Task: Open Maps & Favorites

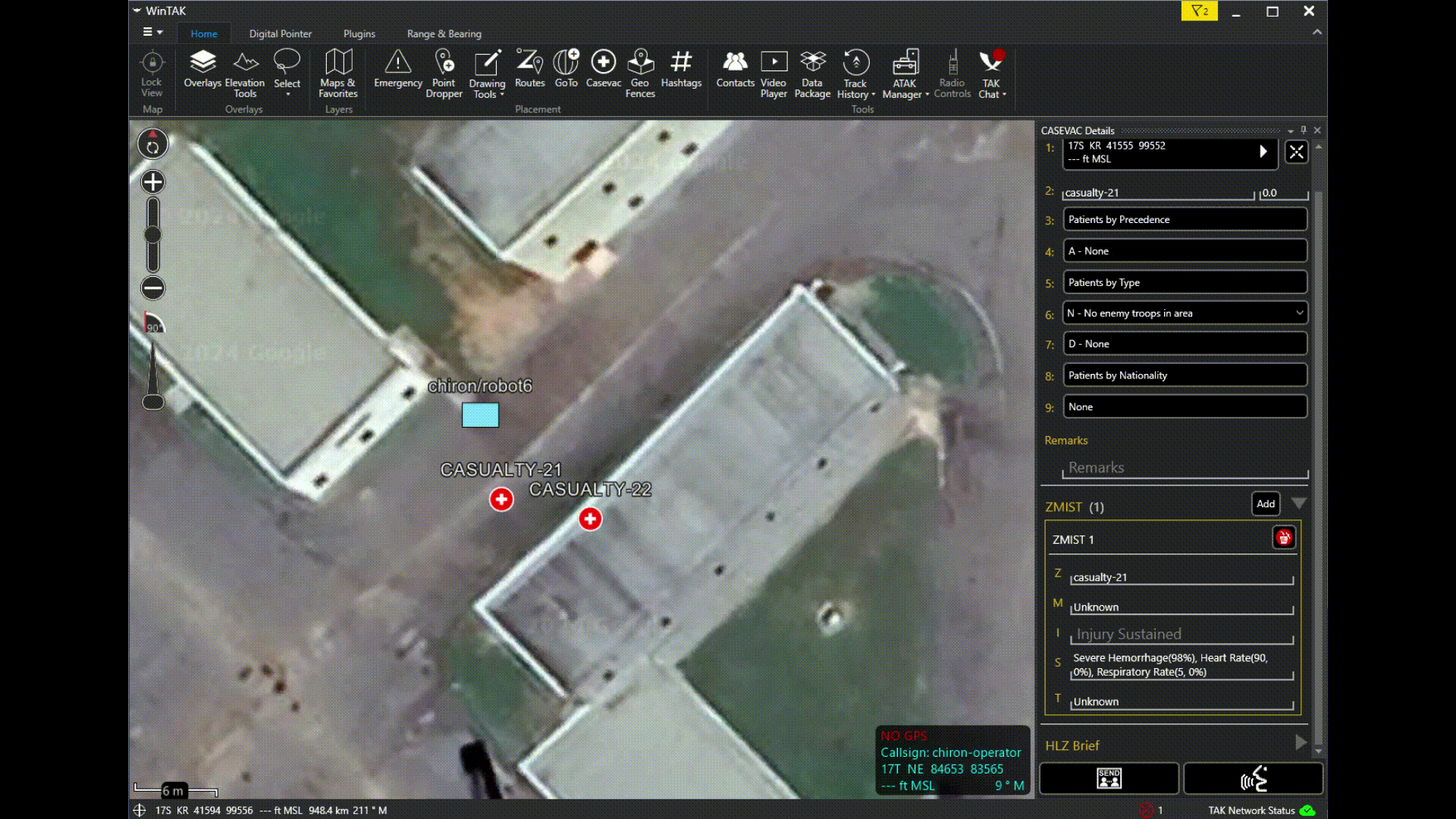Action: pyautogui.click(x=338, y=73)
